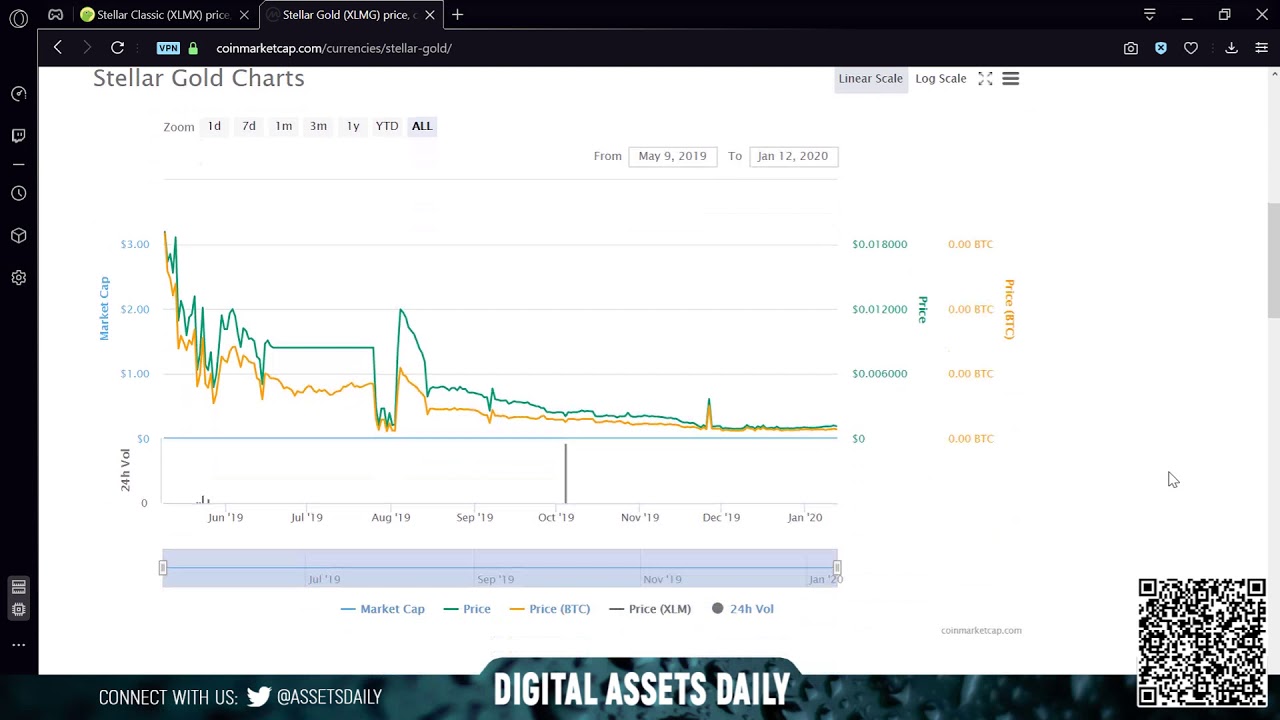Click the forward navigation arrow

pyautogui.click(x=87, y=47)
